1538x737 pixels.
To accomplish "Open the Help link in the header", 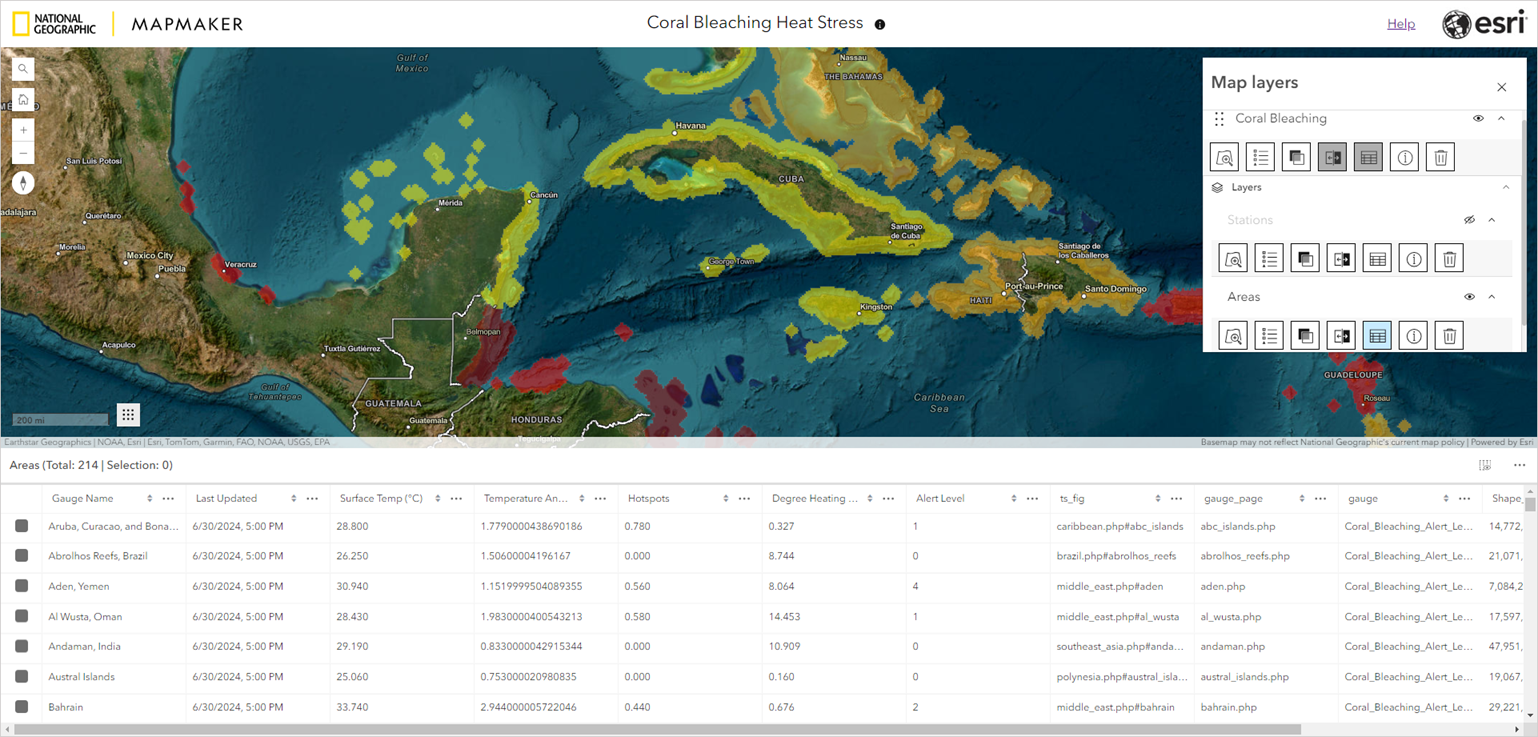I will point(1400,23).
